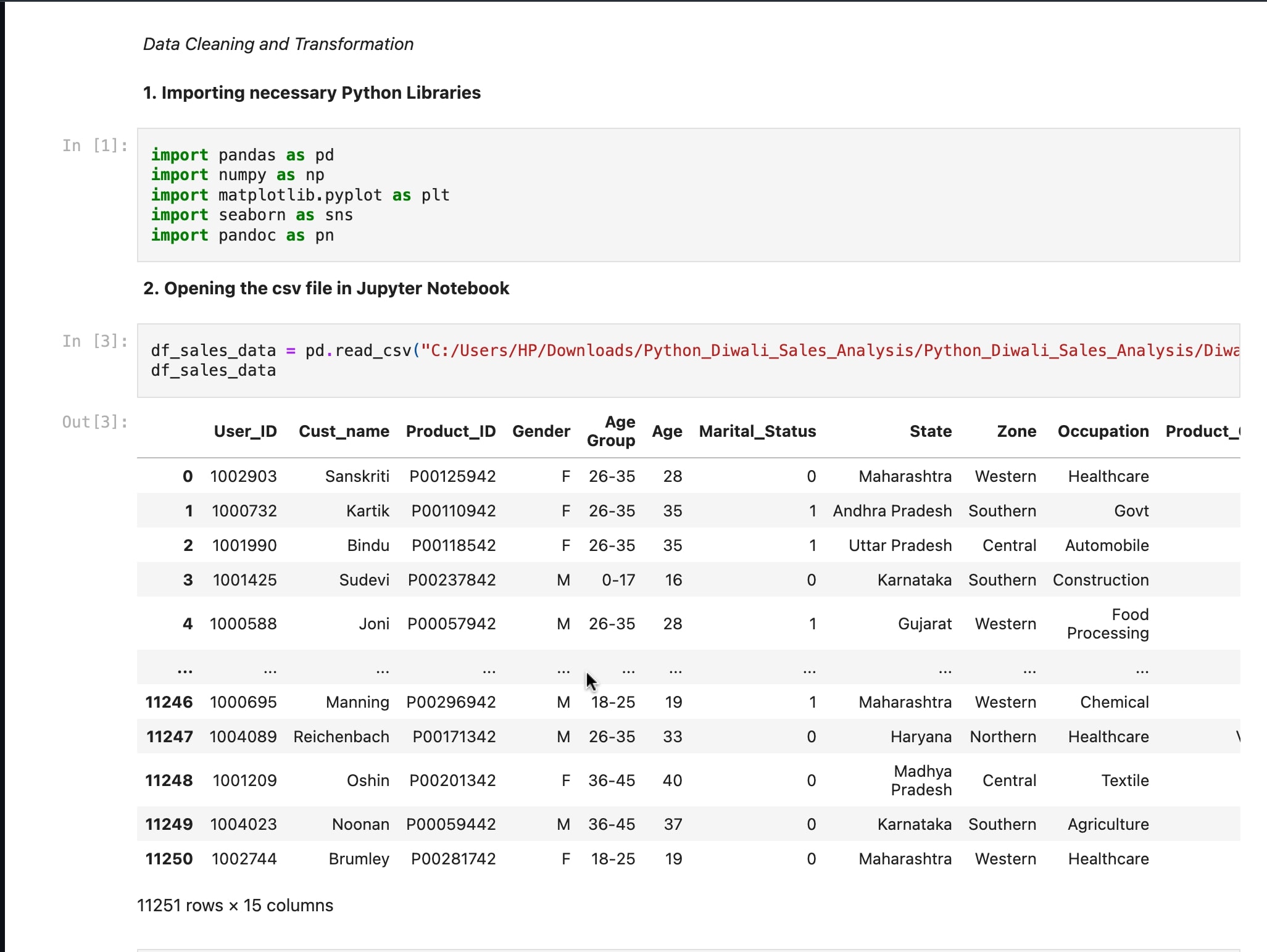Click the import pandas code cell
Image resolution: width=1267 pixels, height=952 pixels.
point(688,195)
